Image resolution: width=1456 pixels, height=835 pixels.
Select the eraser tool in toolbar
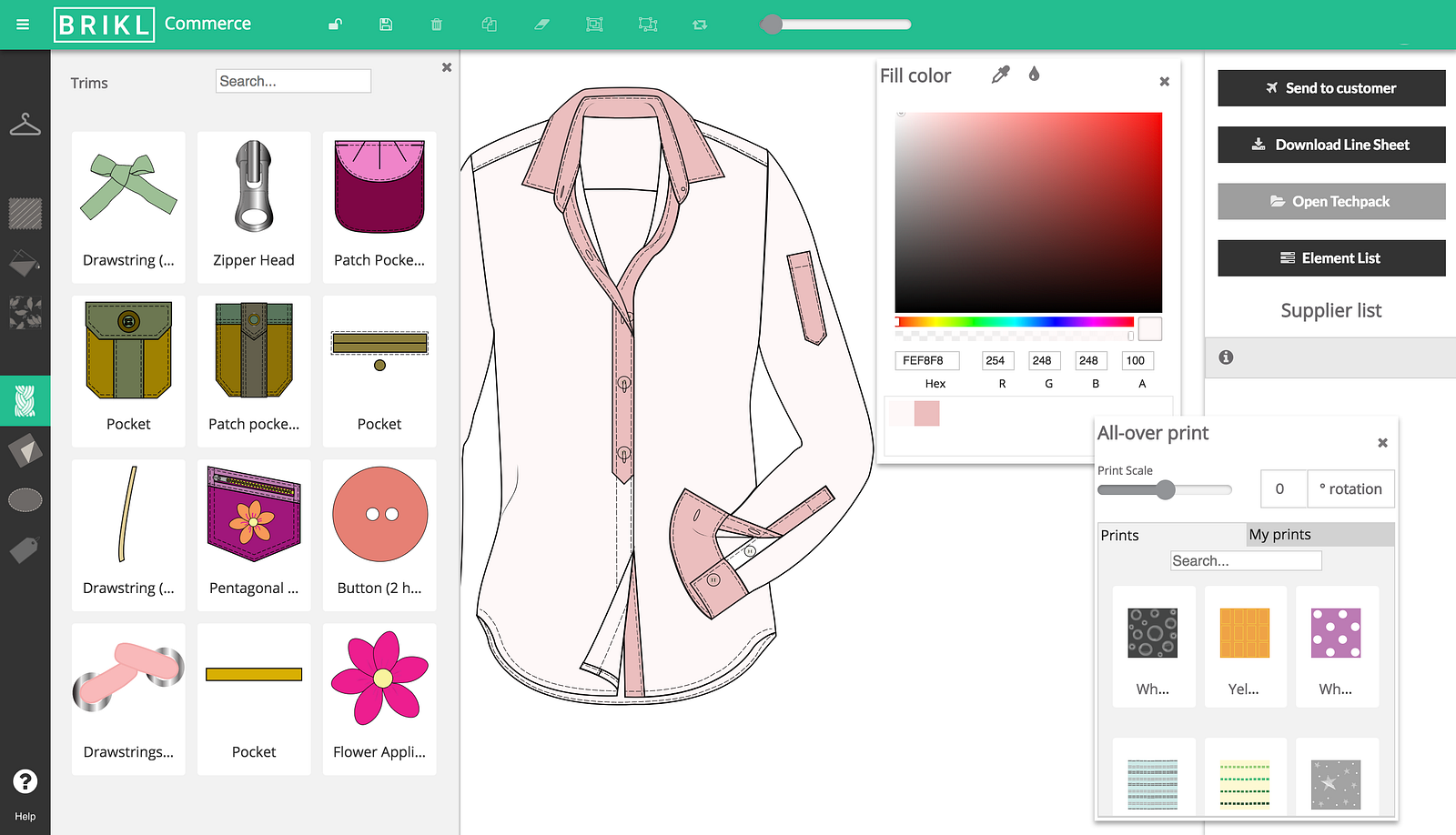click(x=541, y=25)
